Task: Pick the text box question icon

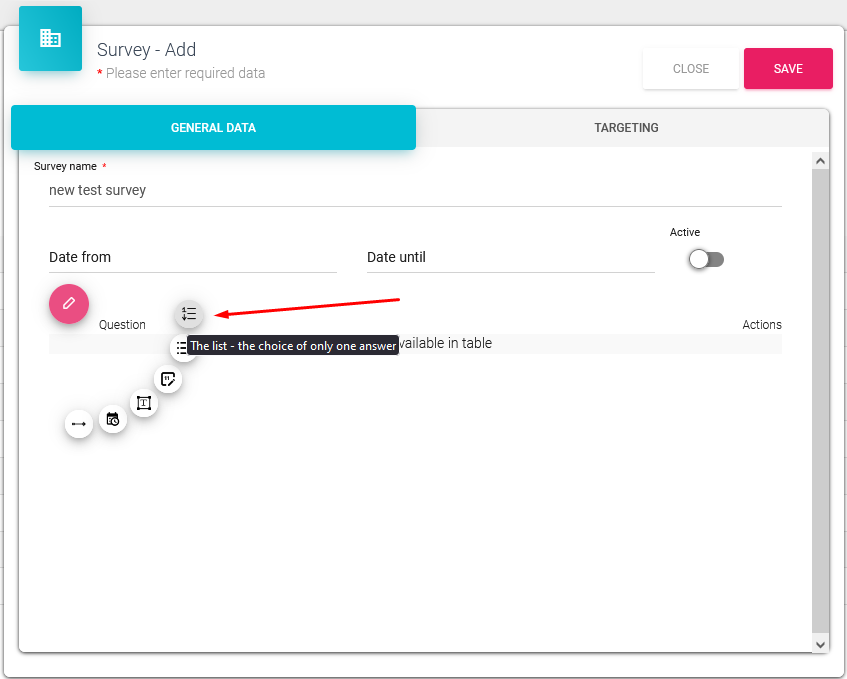Action: 144,403
